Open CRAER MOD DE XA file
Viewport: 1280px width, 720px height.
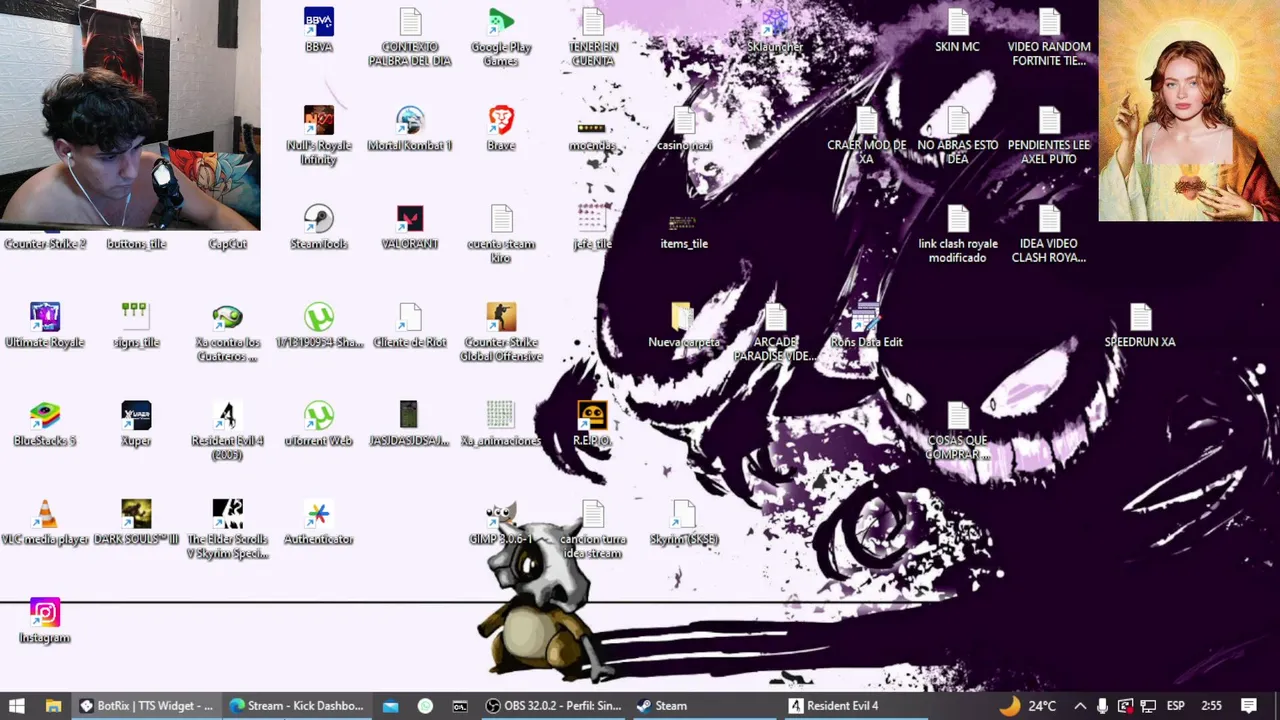[866, 135]
